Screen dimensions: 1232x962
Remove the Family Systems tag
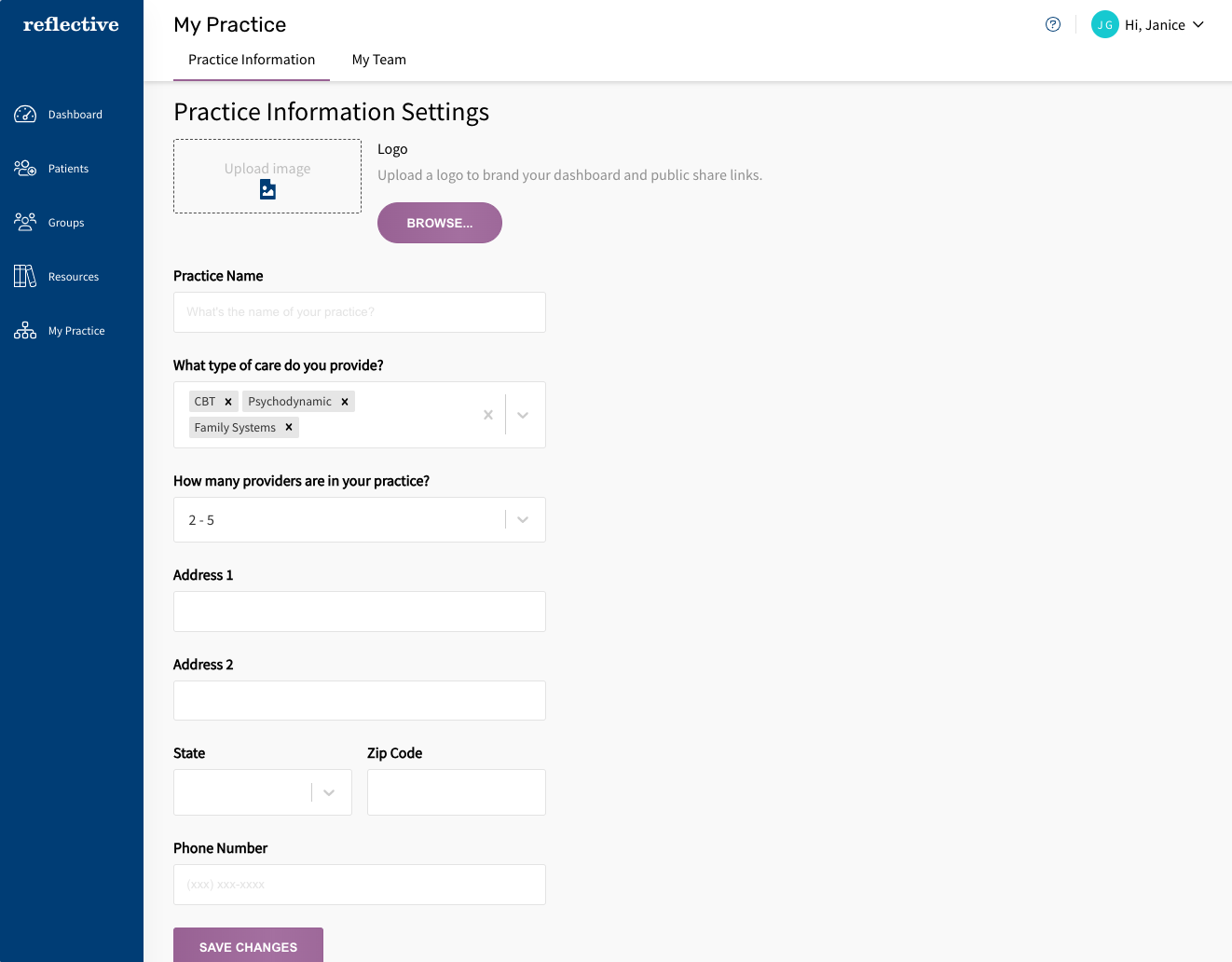click(289, 428)
